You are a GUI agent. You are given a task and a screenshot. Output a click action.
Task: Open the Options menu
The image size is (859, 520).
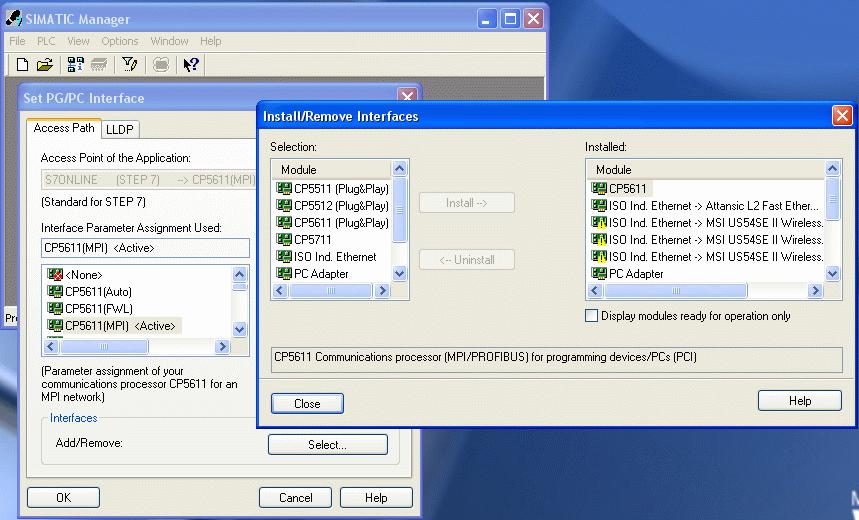click(119, 41)
